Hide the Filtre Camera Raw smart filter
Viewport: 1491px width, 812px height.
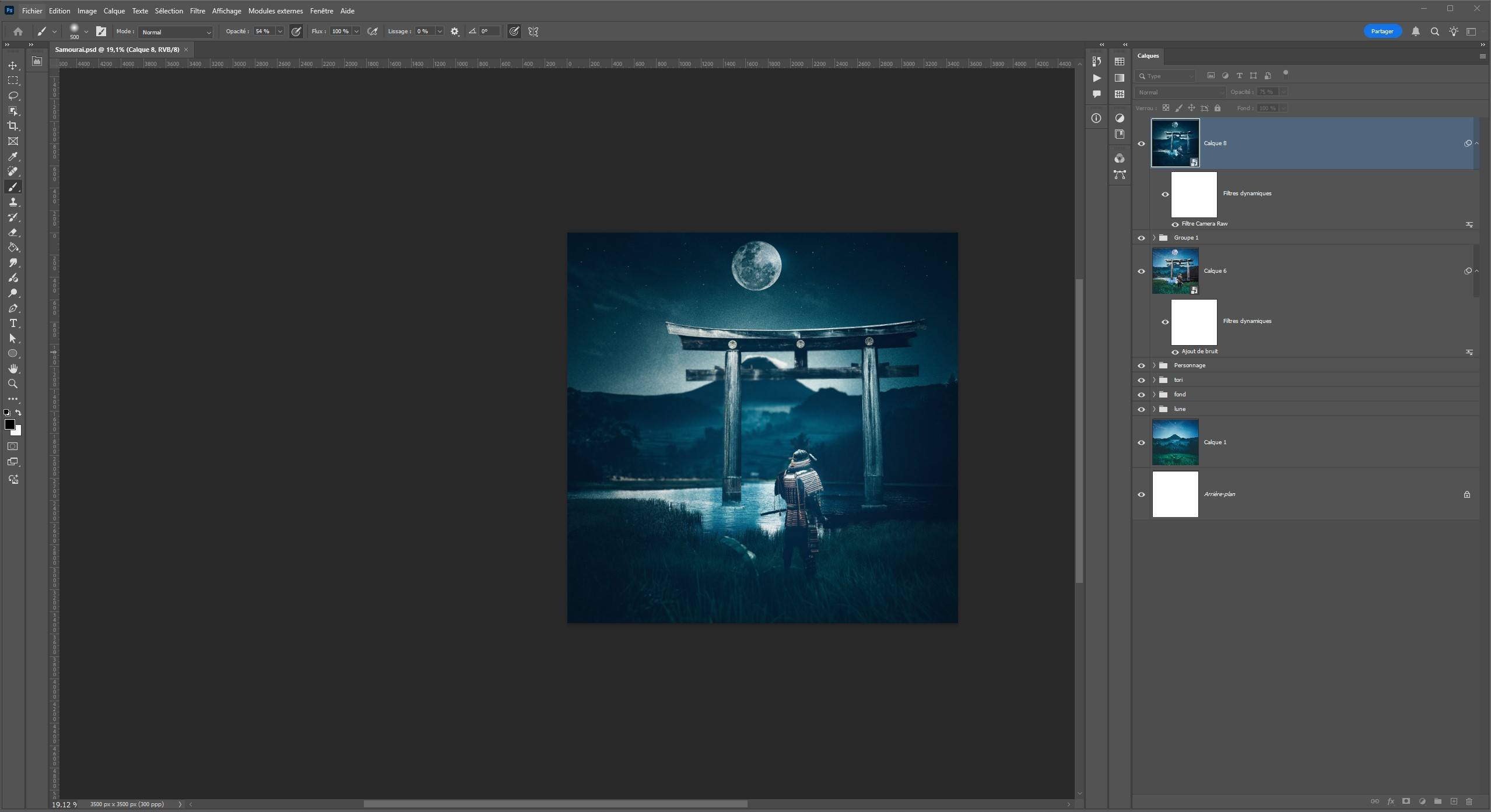click(1175, 224)
